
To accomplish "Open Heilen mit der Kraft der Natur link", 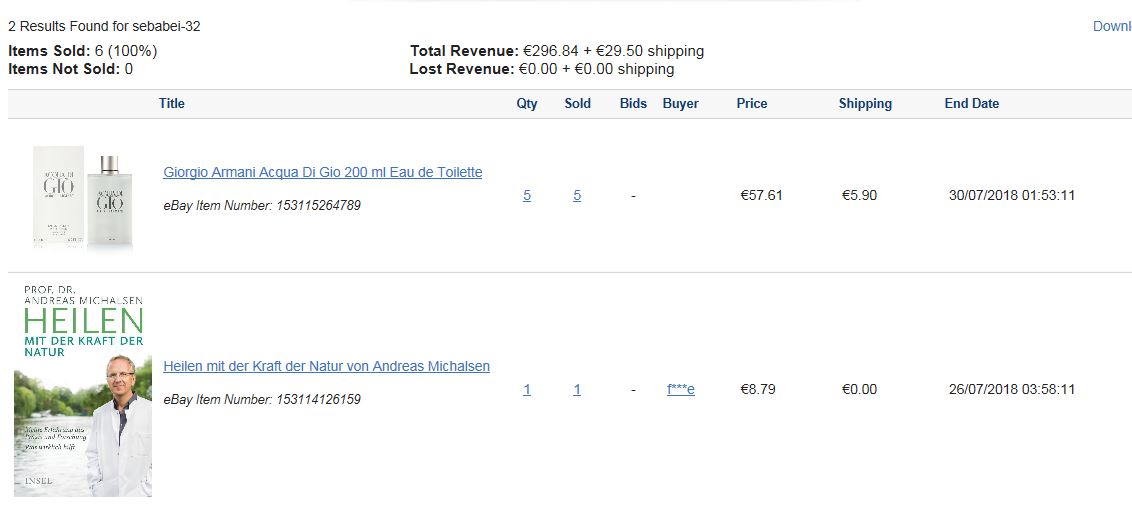I will click(326, 366).
